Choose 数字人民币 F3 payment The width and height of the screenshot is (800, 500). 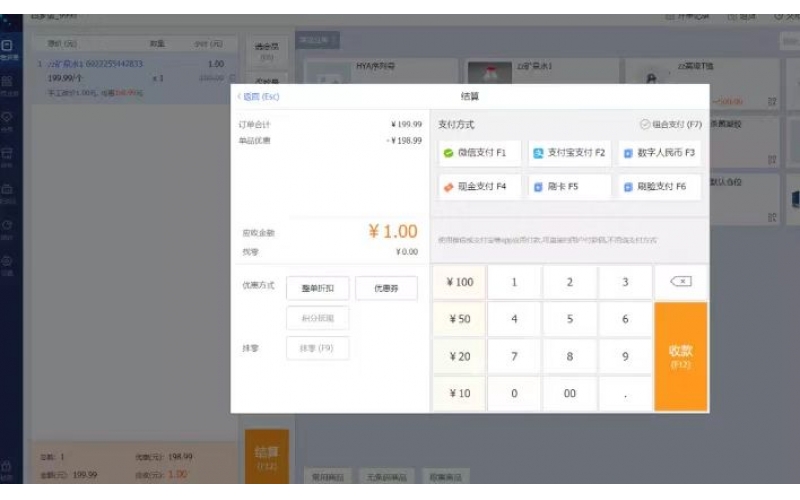point(659,153)
